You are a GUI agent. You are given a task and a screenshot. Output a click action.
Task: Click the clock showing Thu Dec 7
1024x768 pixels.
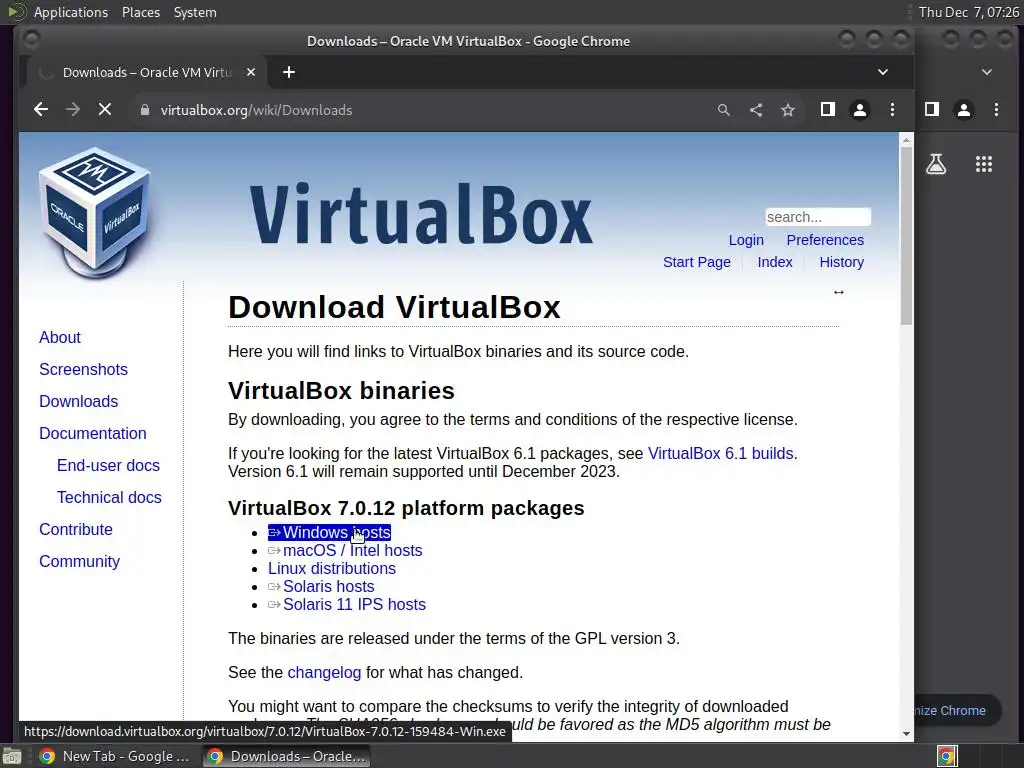coord(968,12)
